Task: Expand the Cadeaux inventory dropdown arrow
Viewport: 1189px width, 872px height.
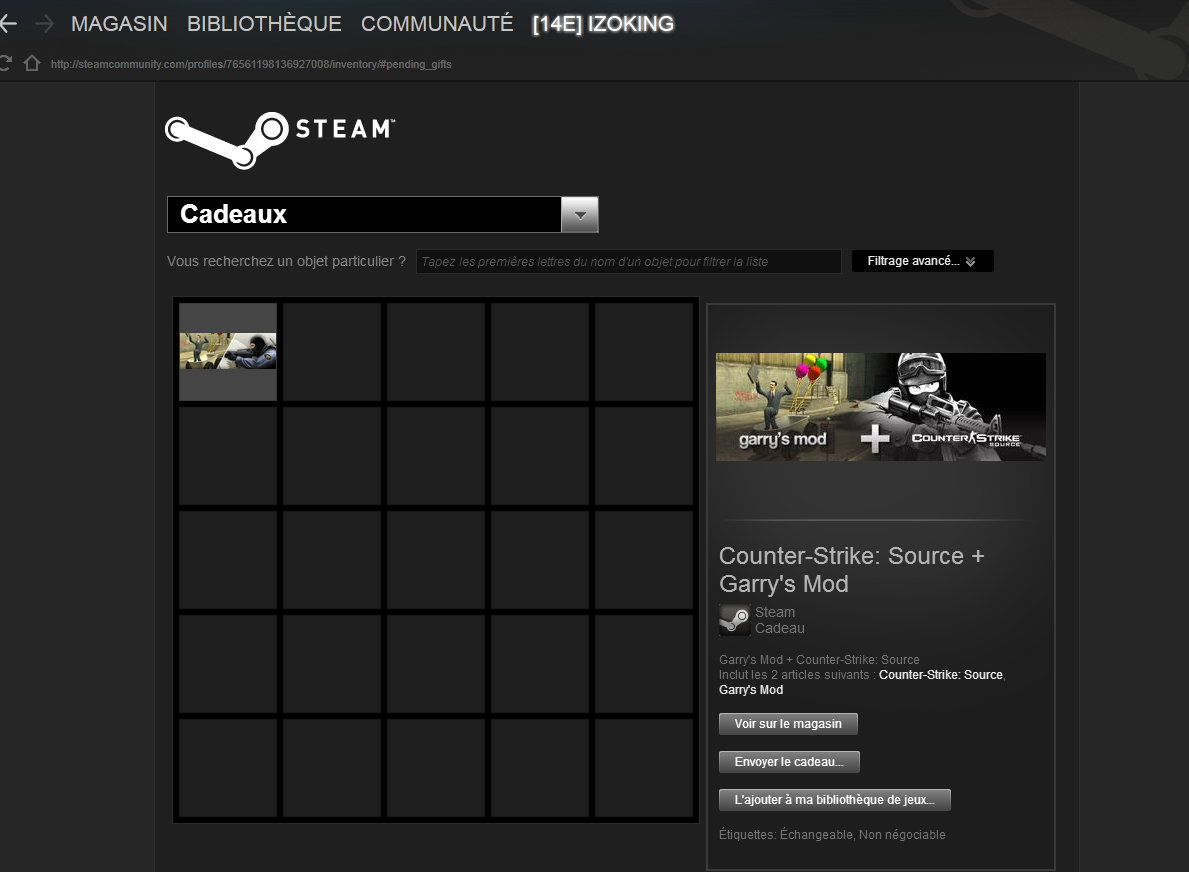Action: (580, 215)
